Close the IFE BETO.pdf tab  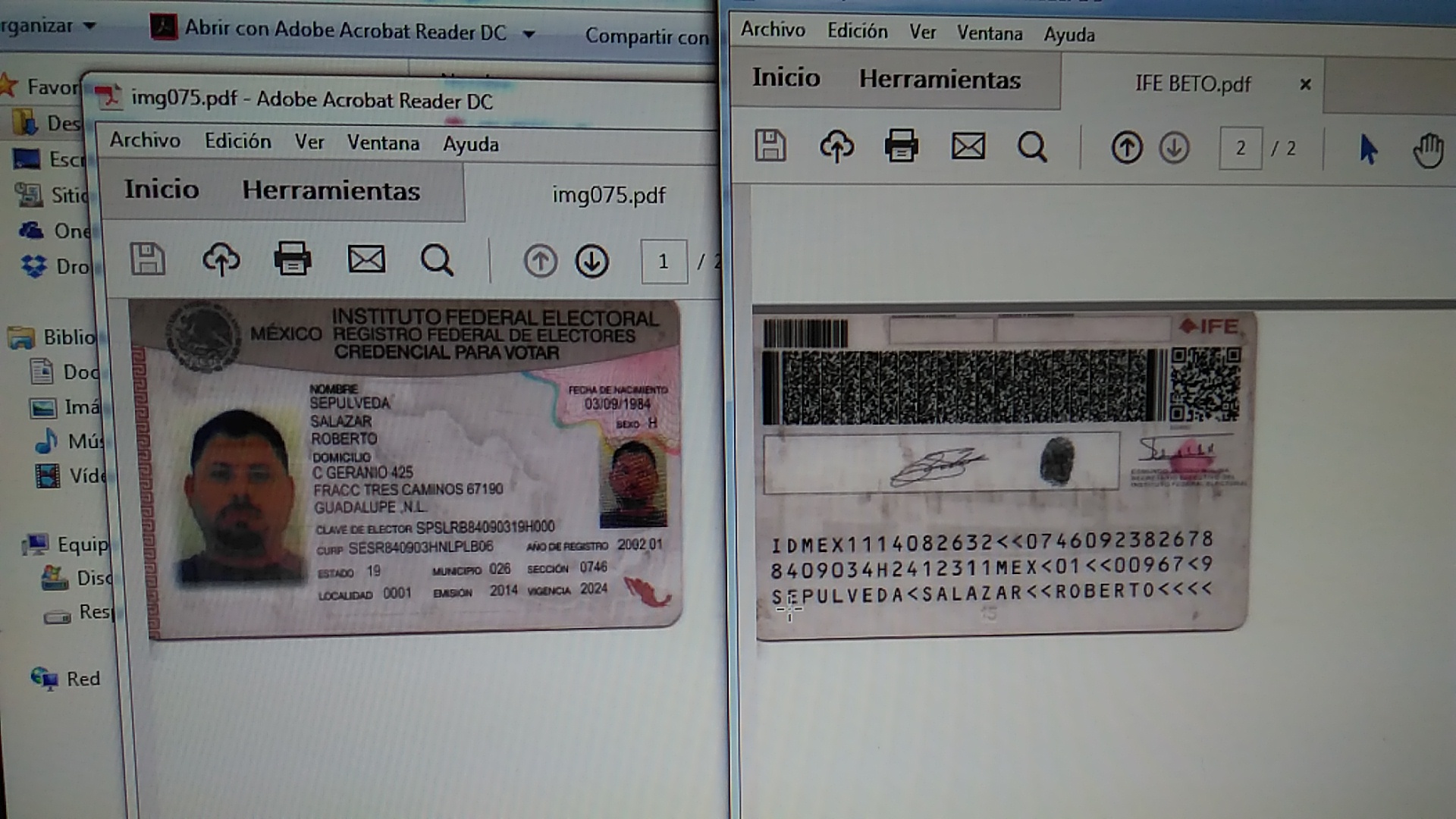coord(1305,84)
